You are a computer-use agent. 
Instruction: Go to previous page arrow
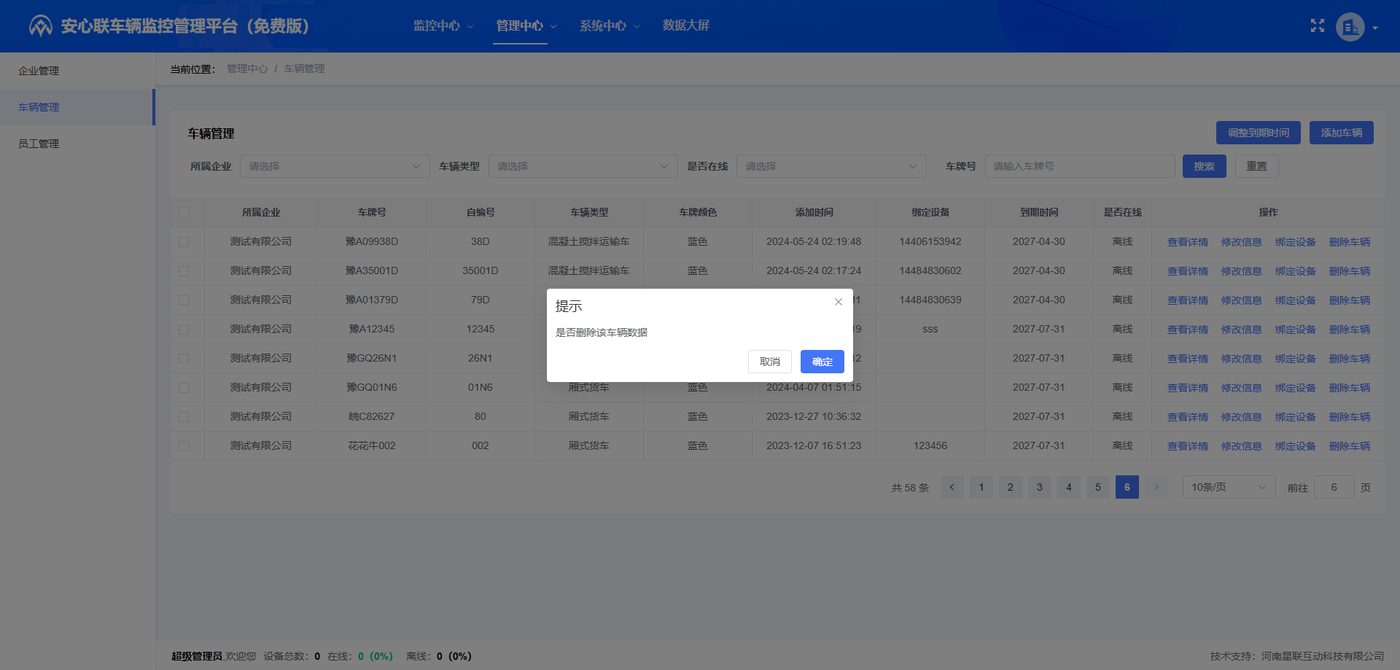(952, 487)
